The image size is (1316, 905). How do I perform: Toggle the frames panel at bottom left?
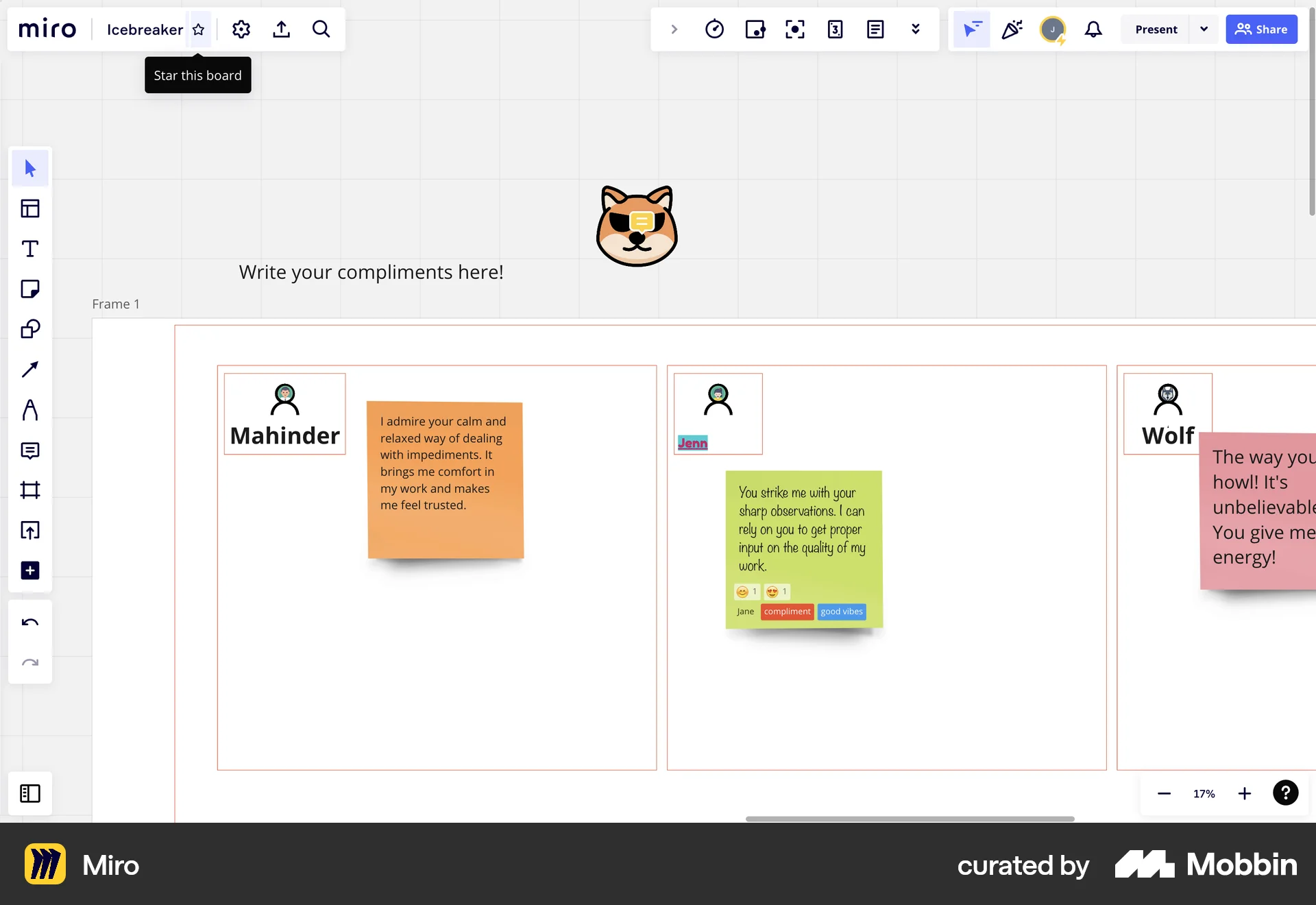coord(30,793)
